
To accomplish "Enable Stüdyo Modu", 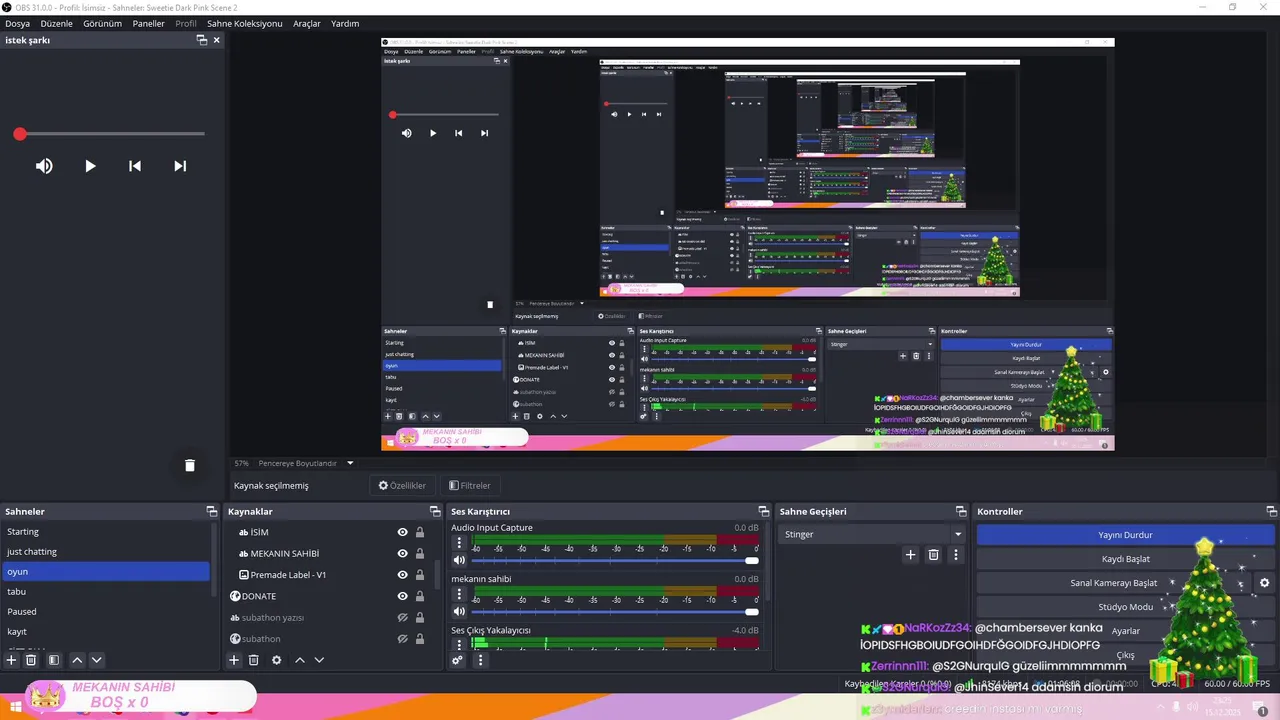I will [x=1125, y=607].
